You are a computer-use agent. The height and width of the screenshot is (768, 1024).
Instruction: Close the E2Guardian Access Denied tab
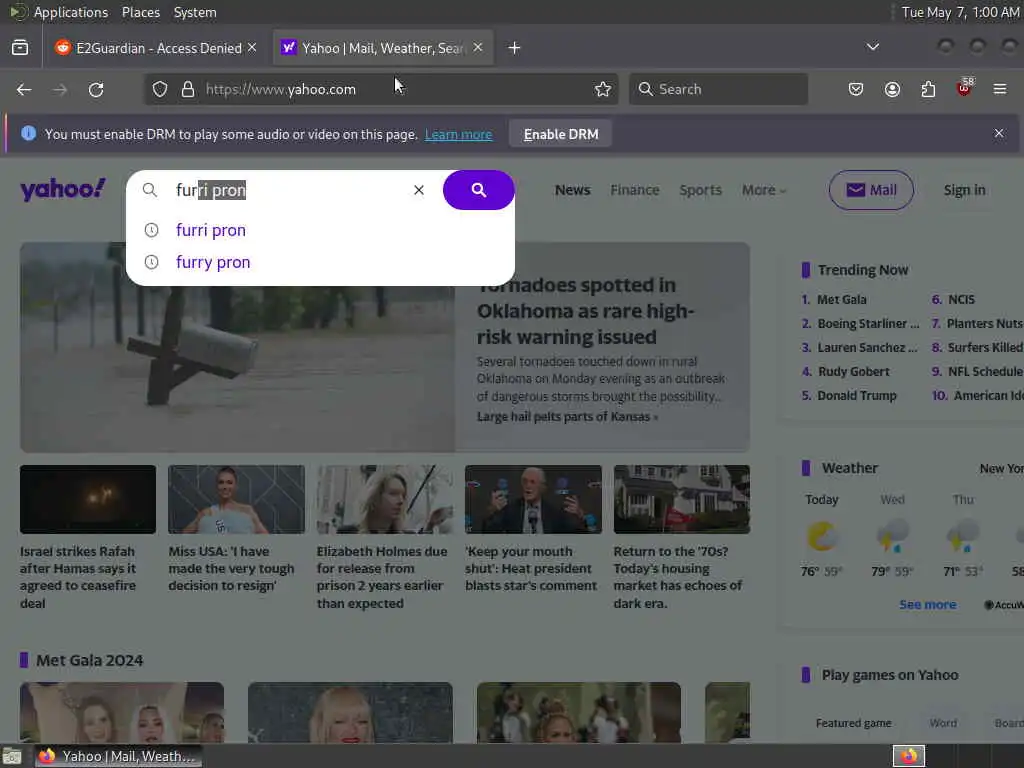[x=252, y=48]
